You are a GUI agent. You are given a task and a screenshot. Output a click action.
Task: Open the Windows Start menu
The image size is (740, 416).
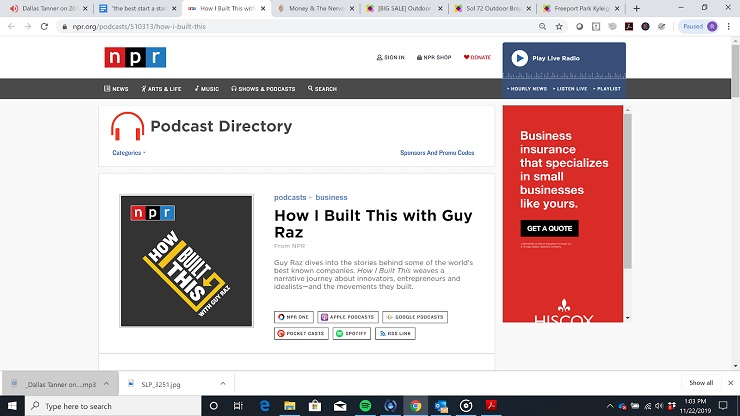[12, 406]
